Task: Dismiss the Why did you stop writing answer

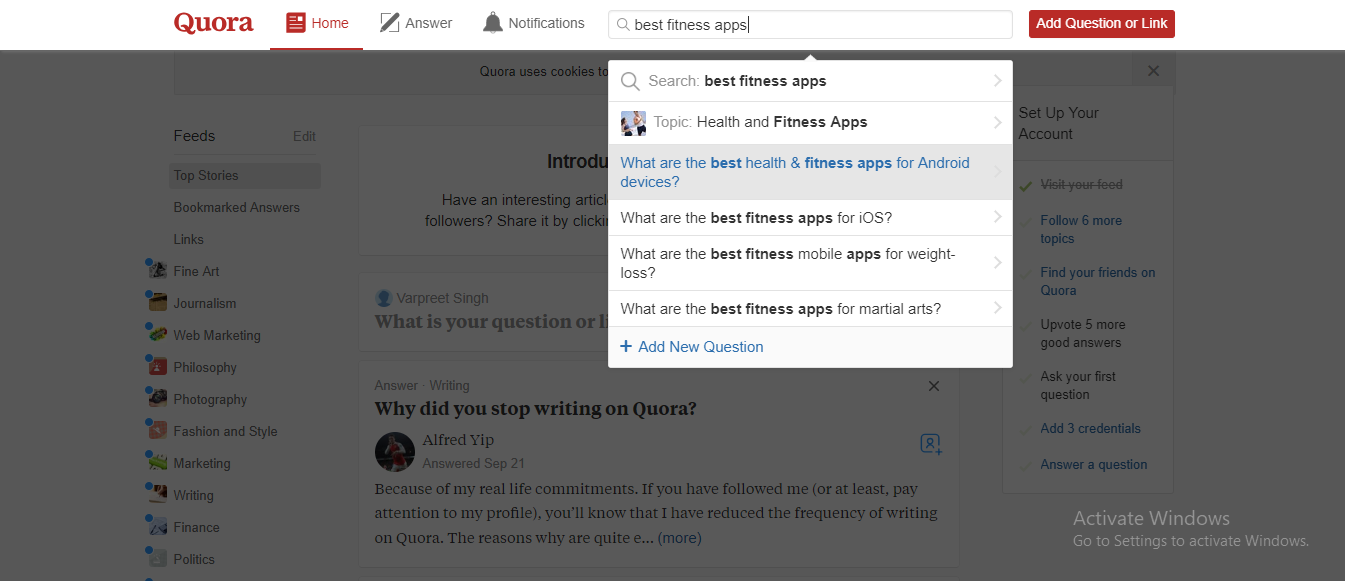Action: [x=933, y=385]
